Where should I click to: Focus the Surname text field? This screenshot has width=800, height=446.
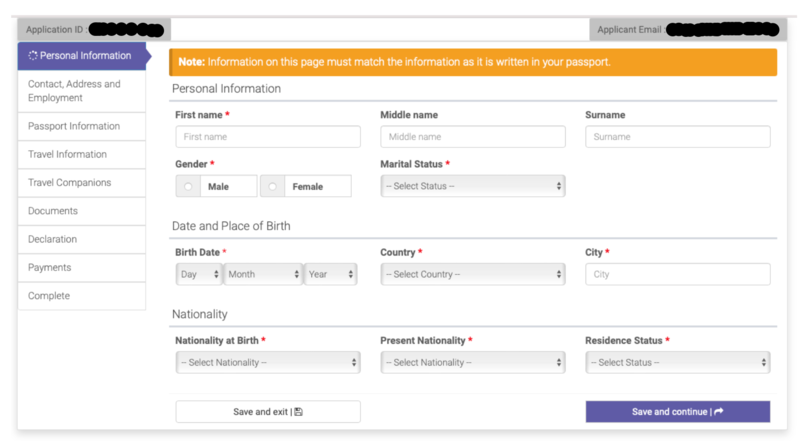click(x=677, y=137)
